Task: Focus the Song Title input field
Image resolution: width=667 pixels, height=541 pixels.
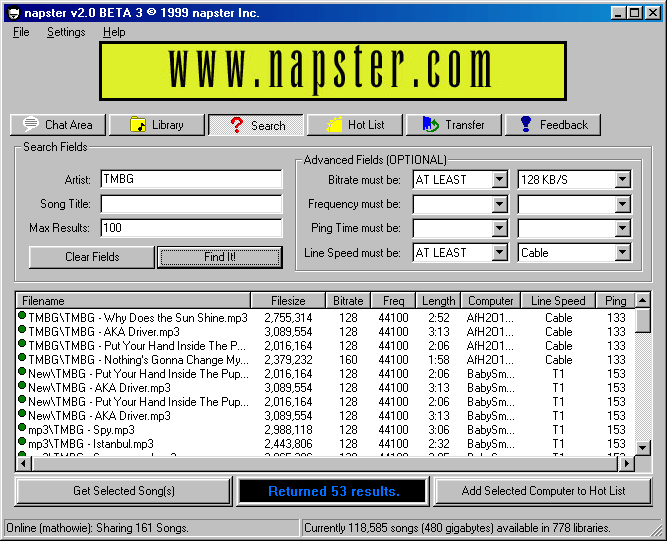Action: pos(191,204)
